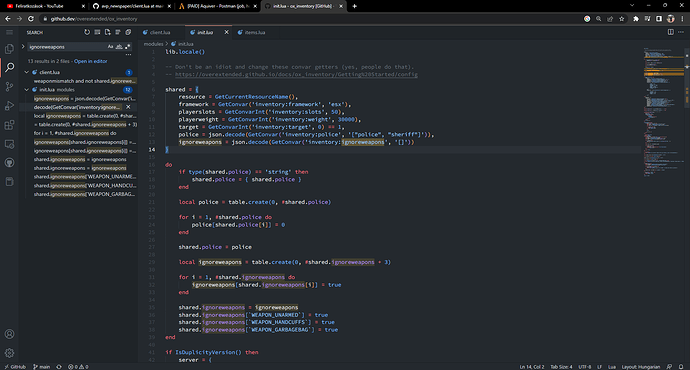Toggle Use Regular Expression in search
Image resolution: width=690 pixels, height=370 pixels.
pos(128,46)
